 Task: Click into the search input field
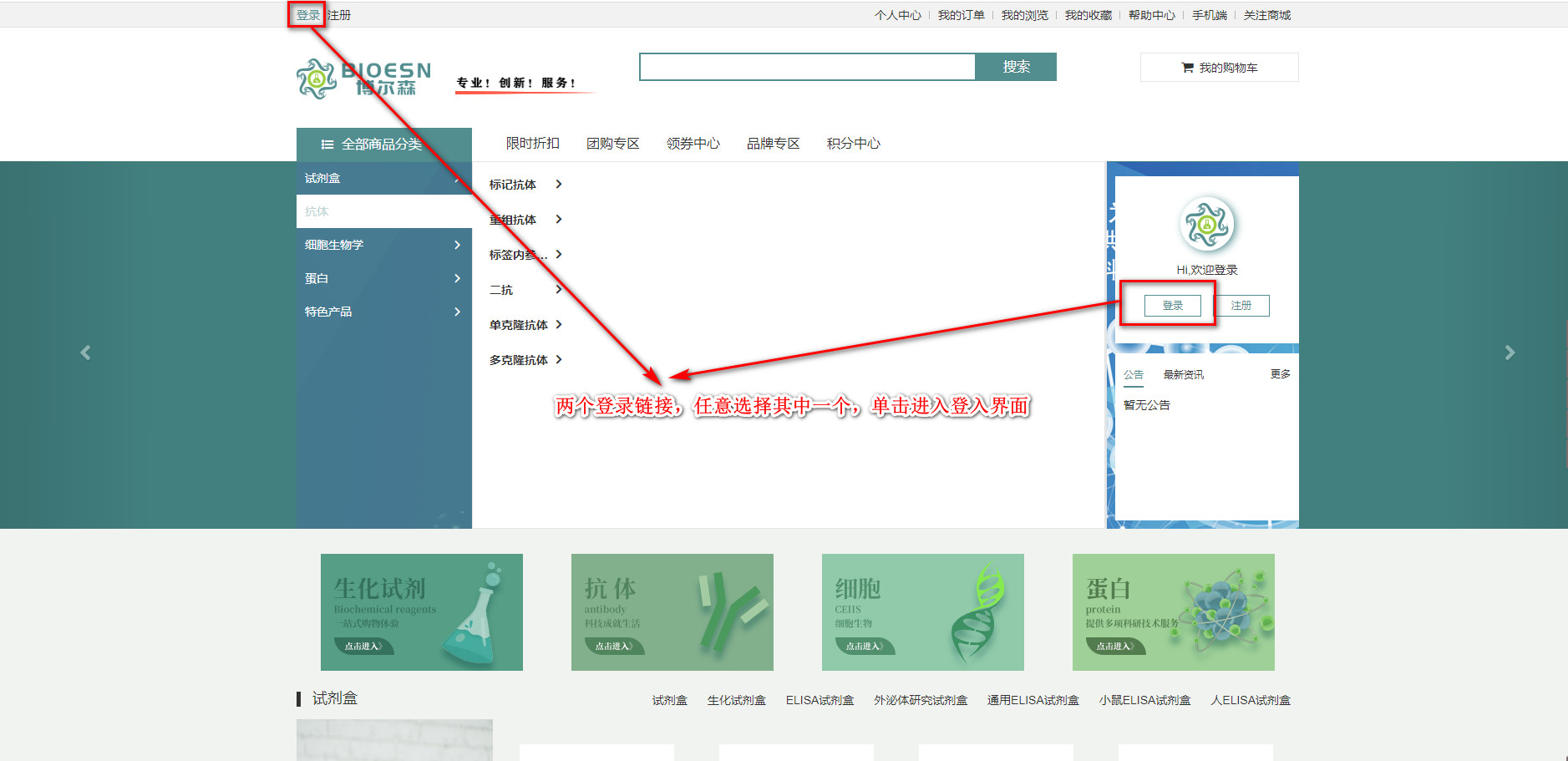pyautogui.click(x=807, y=67)
